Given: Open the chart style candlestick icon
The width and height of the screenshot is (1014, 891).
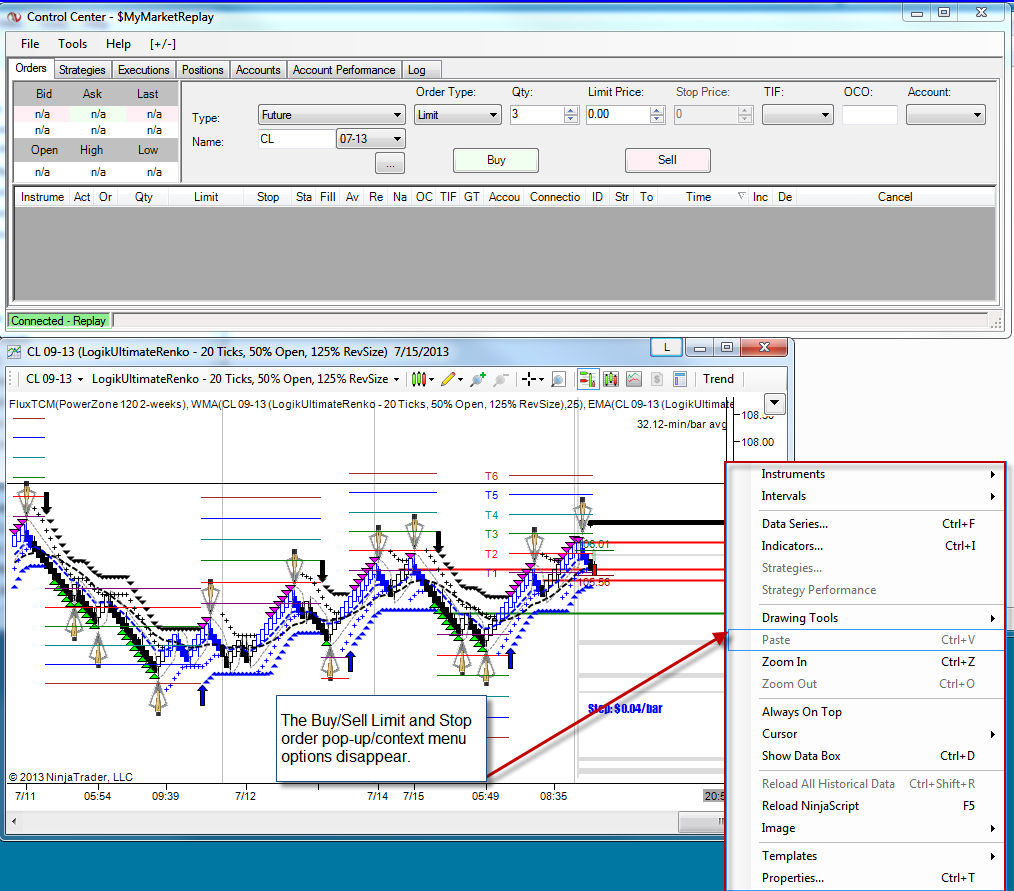Looking at the screenshot, I should click(417, 379).
